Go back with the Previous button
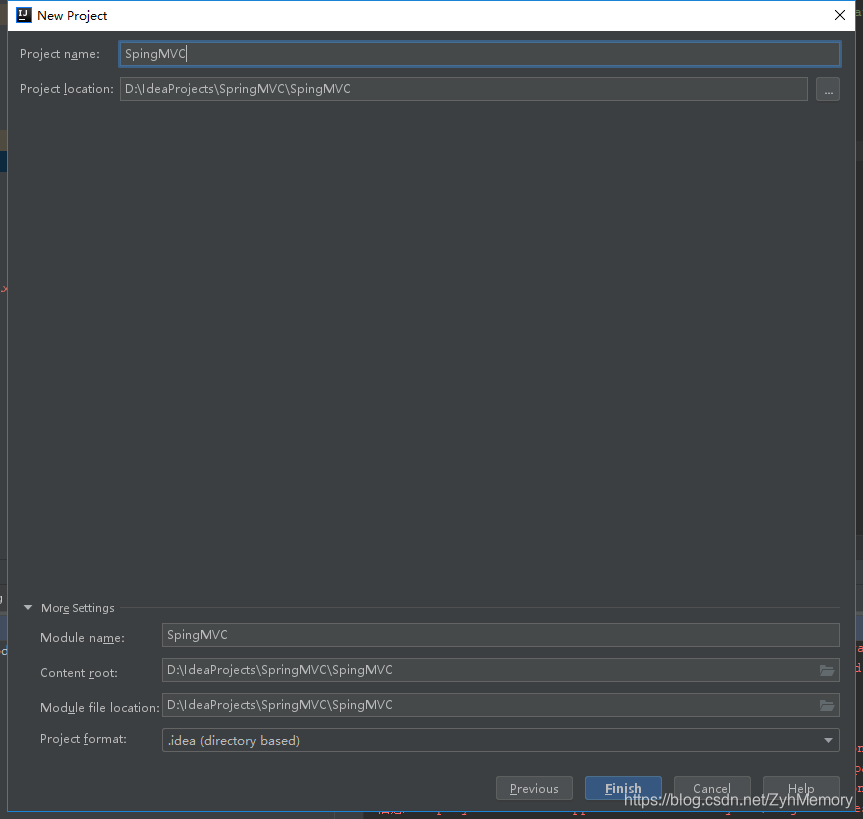Image resolution: width=863 pixels, height=819 pixels. pyautogui.click(x=534, y=788)
